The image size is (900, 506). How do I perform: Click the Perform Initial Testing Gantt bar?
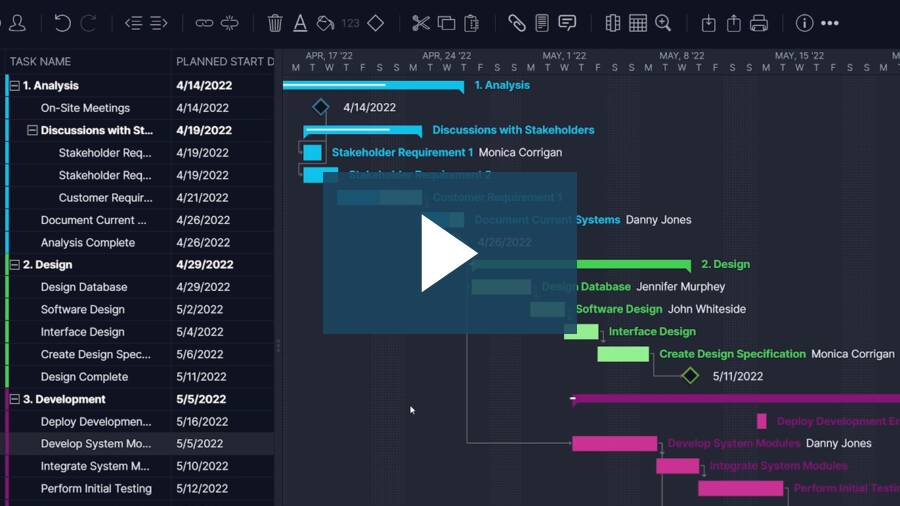[x=740, y=488]
